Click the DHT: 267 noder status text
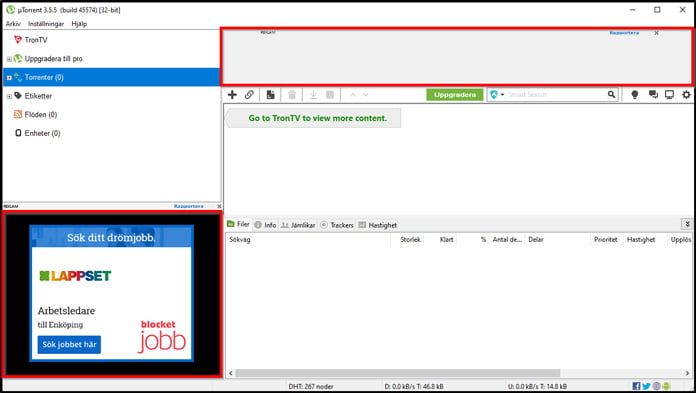Image resolution: width=696 pixels, height=393 pixels. pyautogui.click(x=311, y=386)
